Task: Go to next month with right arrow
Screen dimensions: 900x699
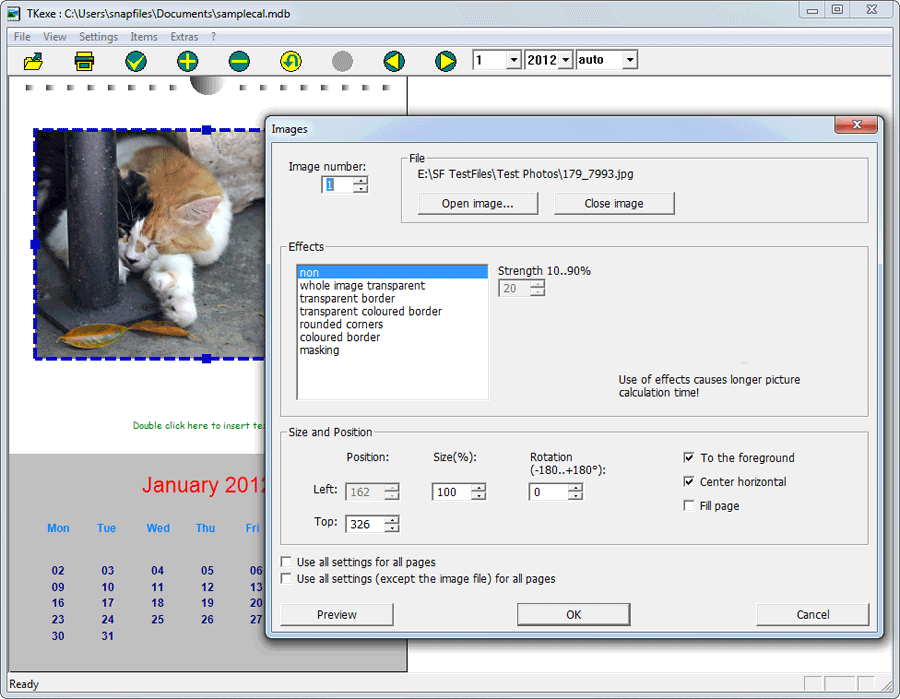Action: pos(446,61)
